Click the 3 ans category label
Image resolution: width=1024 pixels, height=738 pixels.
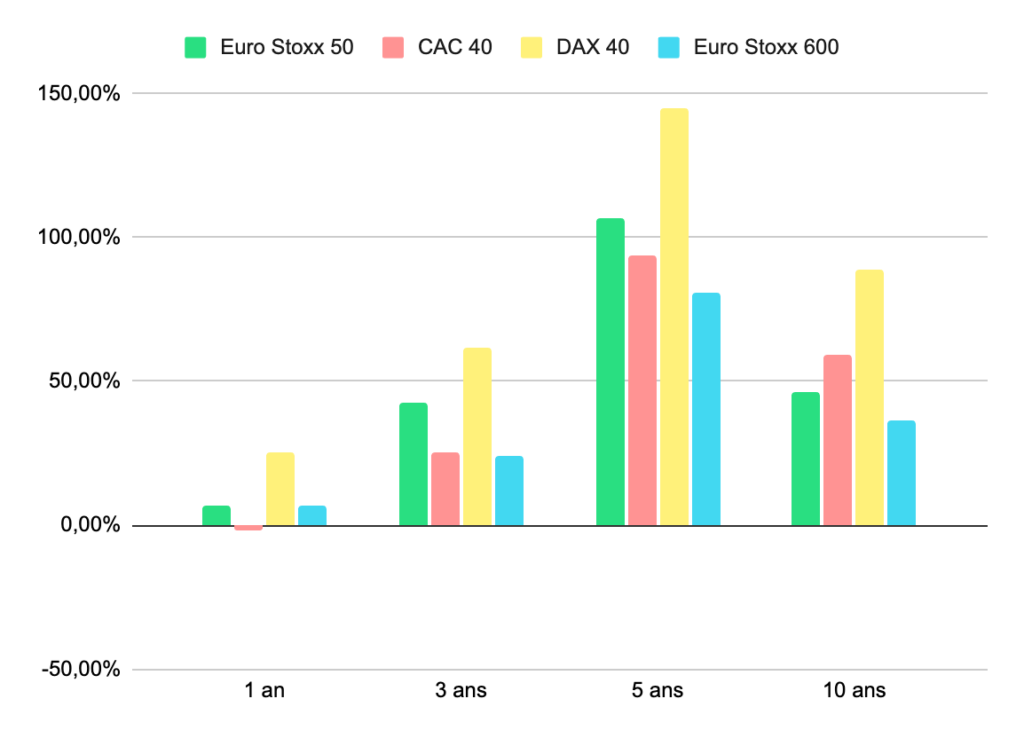[x=461, y=690]
